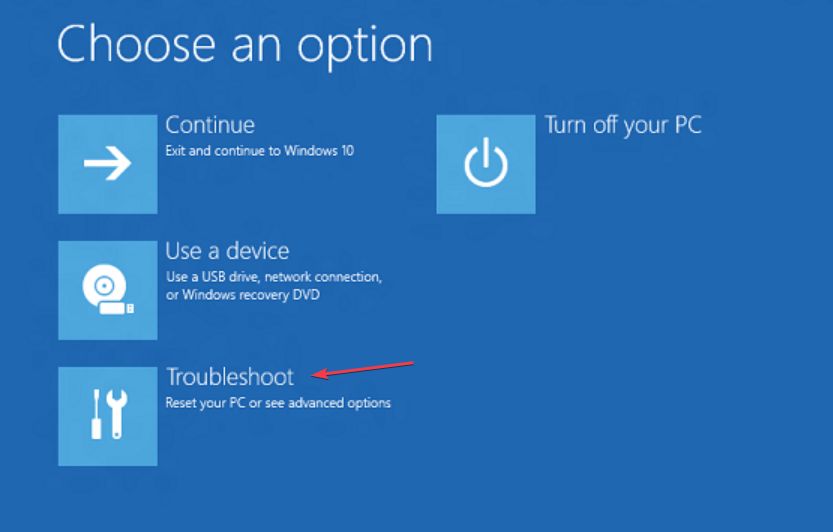
Task: Click the white power symbol
Action: pyautogui.click(x=486, y=163)
